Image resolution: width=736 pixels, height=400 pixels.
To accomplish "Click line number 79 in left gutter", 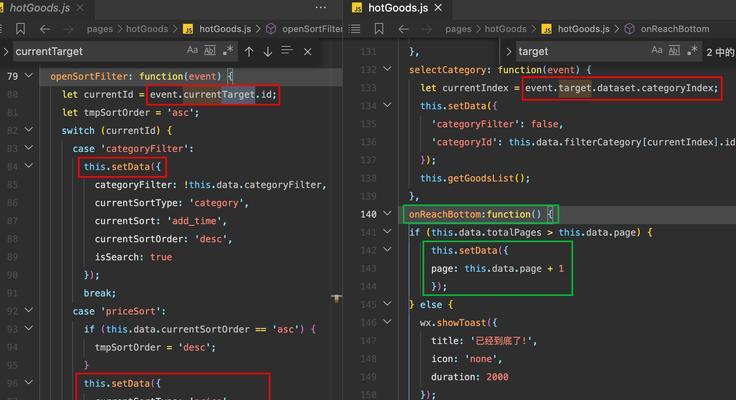I will (x=13, y=77).
